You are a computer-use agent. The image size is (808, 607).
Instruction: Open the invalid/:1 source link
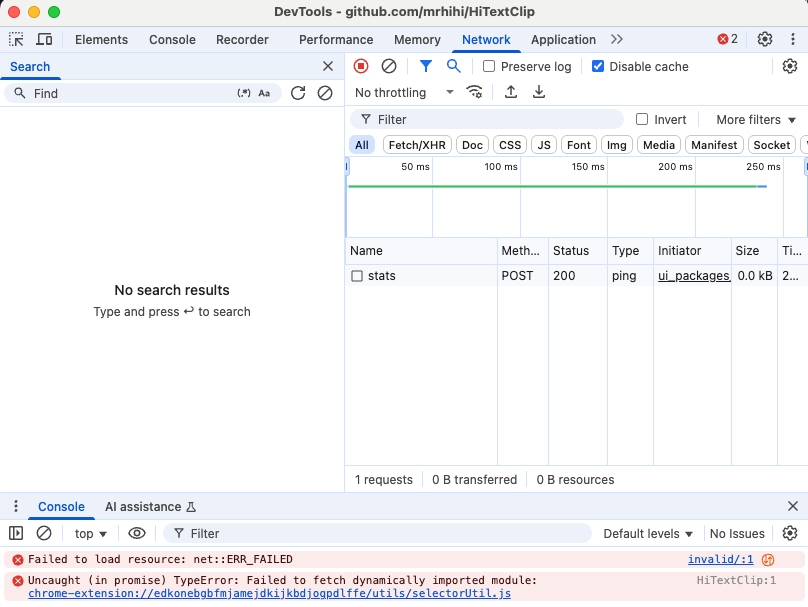click(x=720, y=559)
